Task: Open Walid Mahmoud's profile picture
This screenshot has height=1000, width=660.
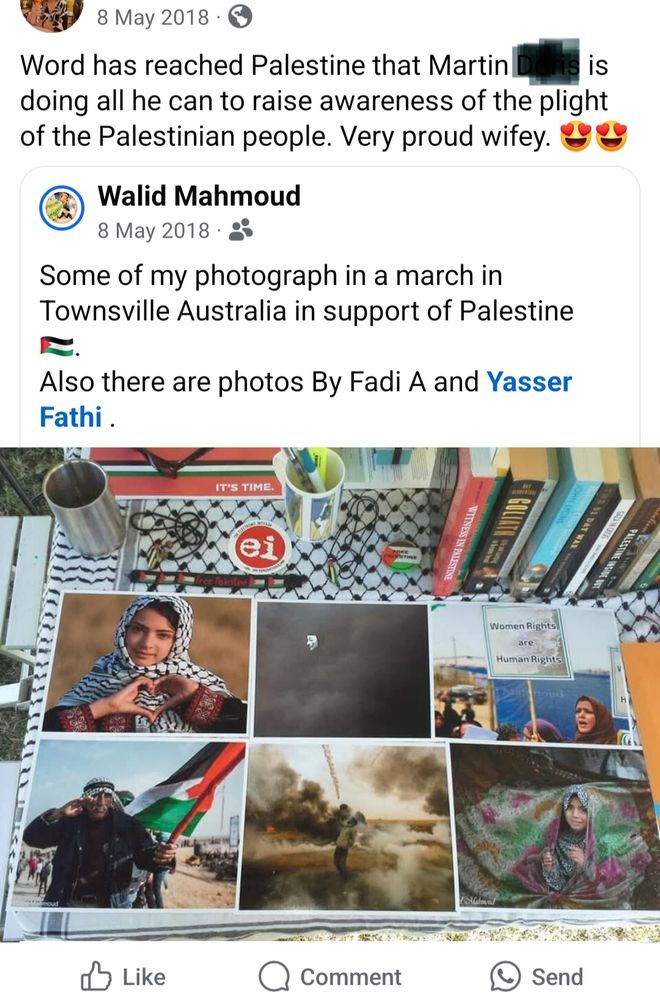Action: click(62, 208)
